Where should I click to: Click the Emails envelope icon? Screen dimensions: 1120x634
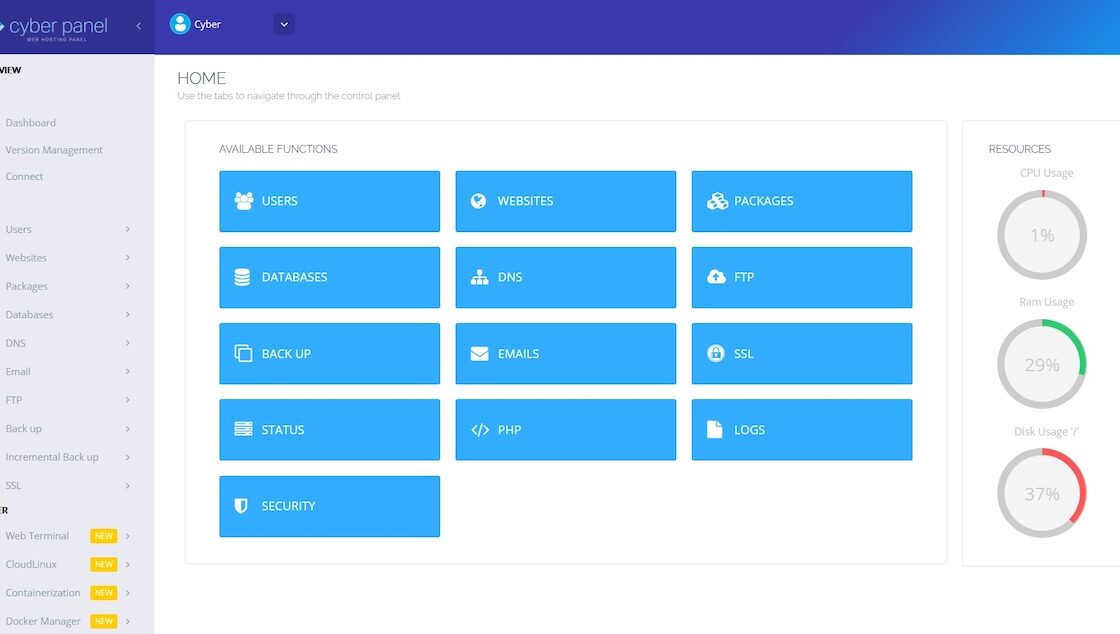(479, 354)
